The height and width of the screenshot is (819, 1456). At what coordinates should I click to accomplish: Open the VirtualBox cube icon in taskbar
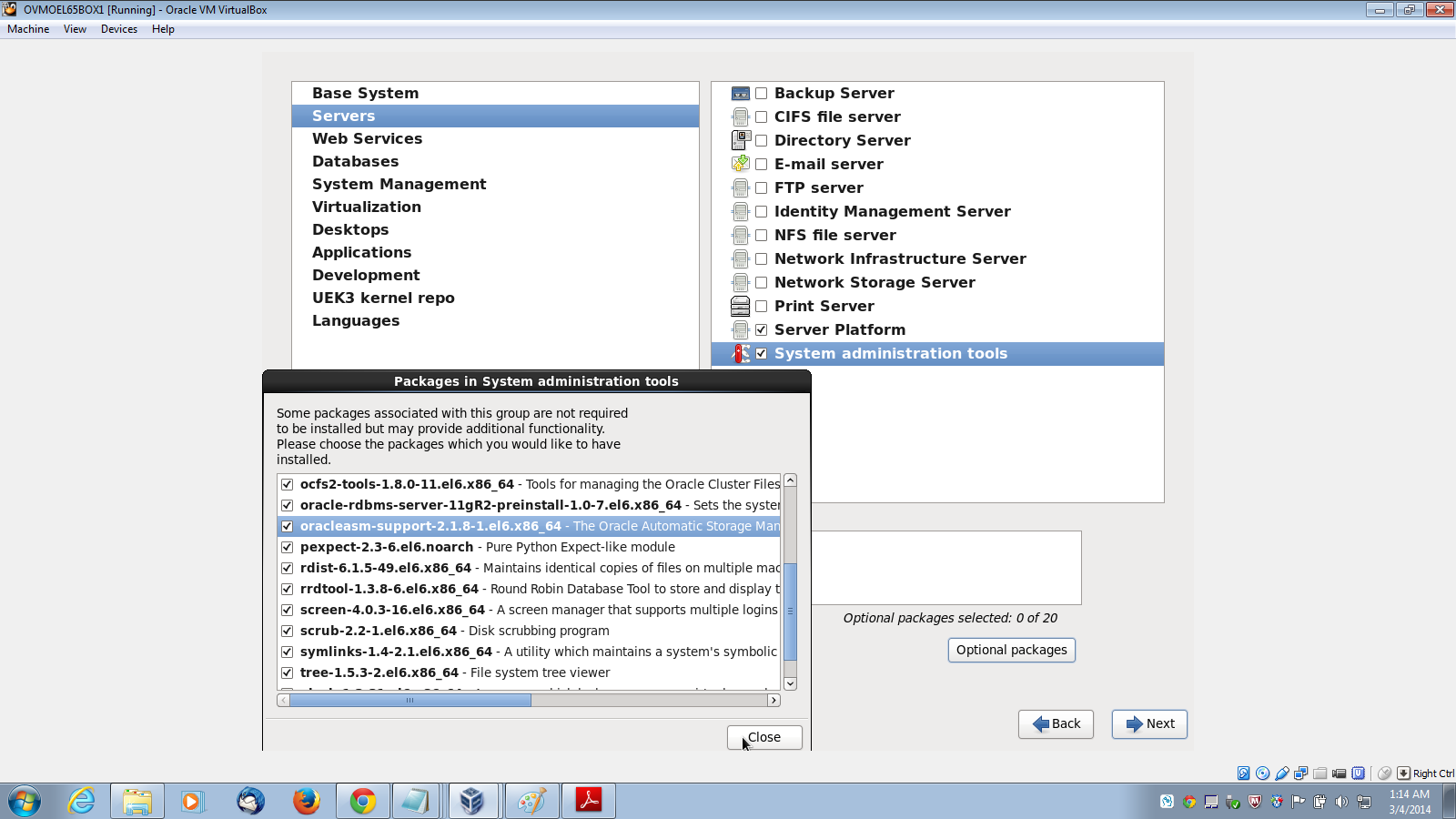471,801
